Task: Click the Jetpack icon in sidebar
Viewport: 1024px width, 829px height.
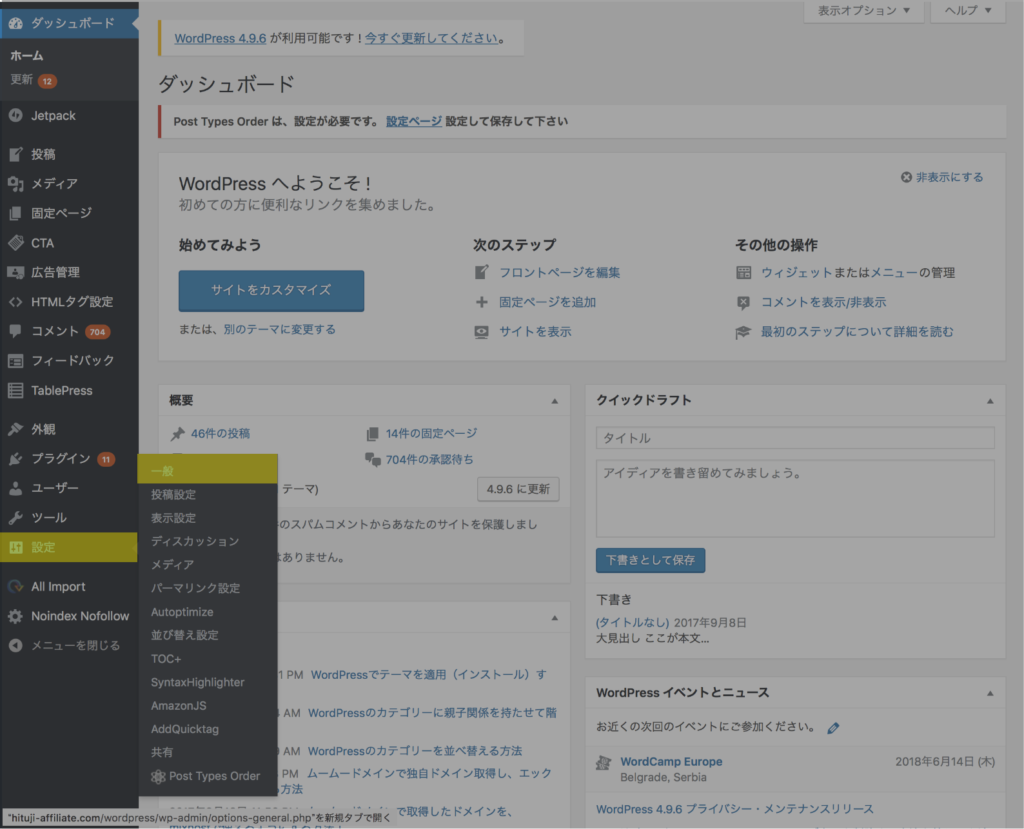Action: tap(16, 116)
